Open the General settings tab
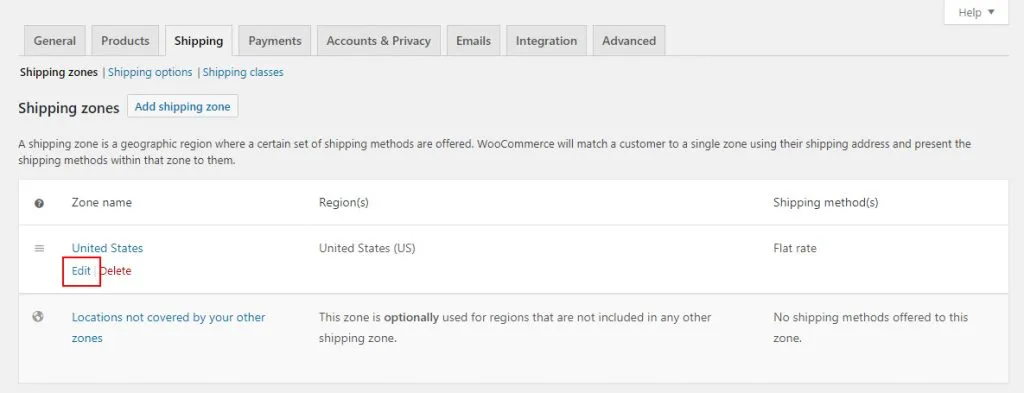This screenshot has height=393, width=1024. tap(55, 40)
